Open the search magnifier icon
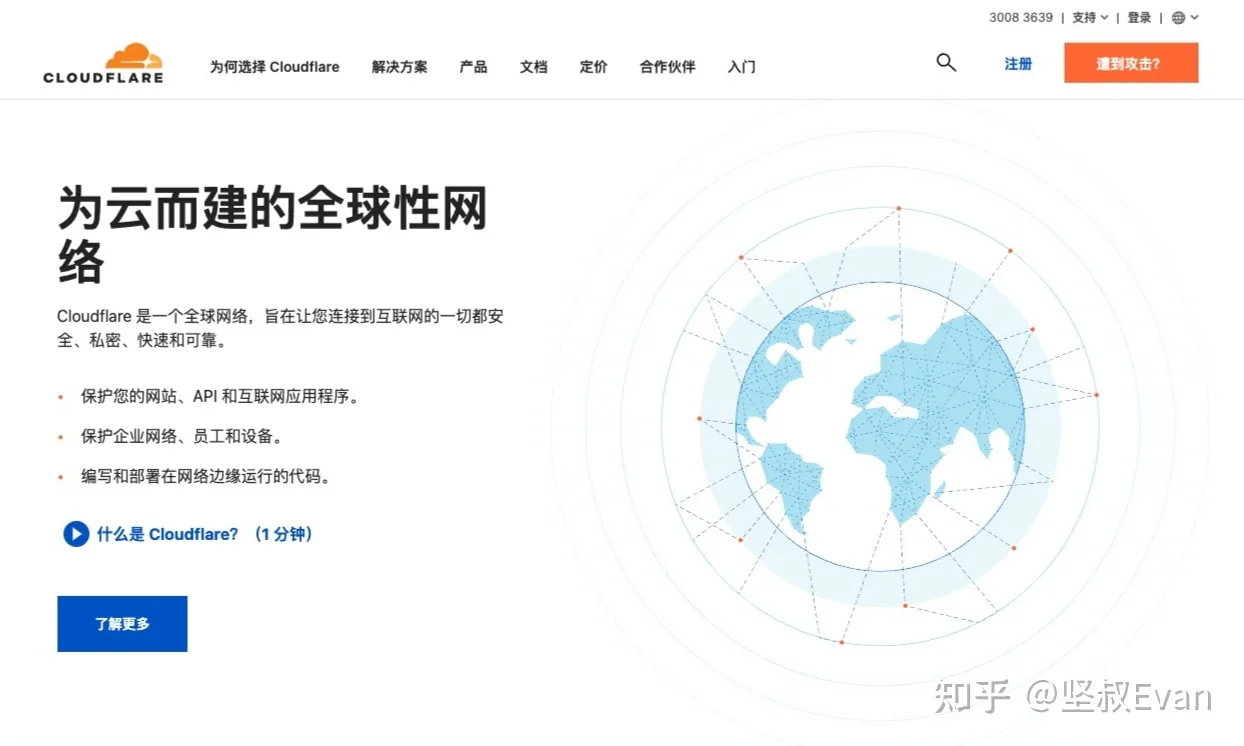Viewport: 1244px width, 746px height. [946, 63]
